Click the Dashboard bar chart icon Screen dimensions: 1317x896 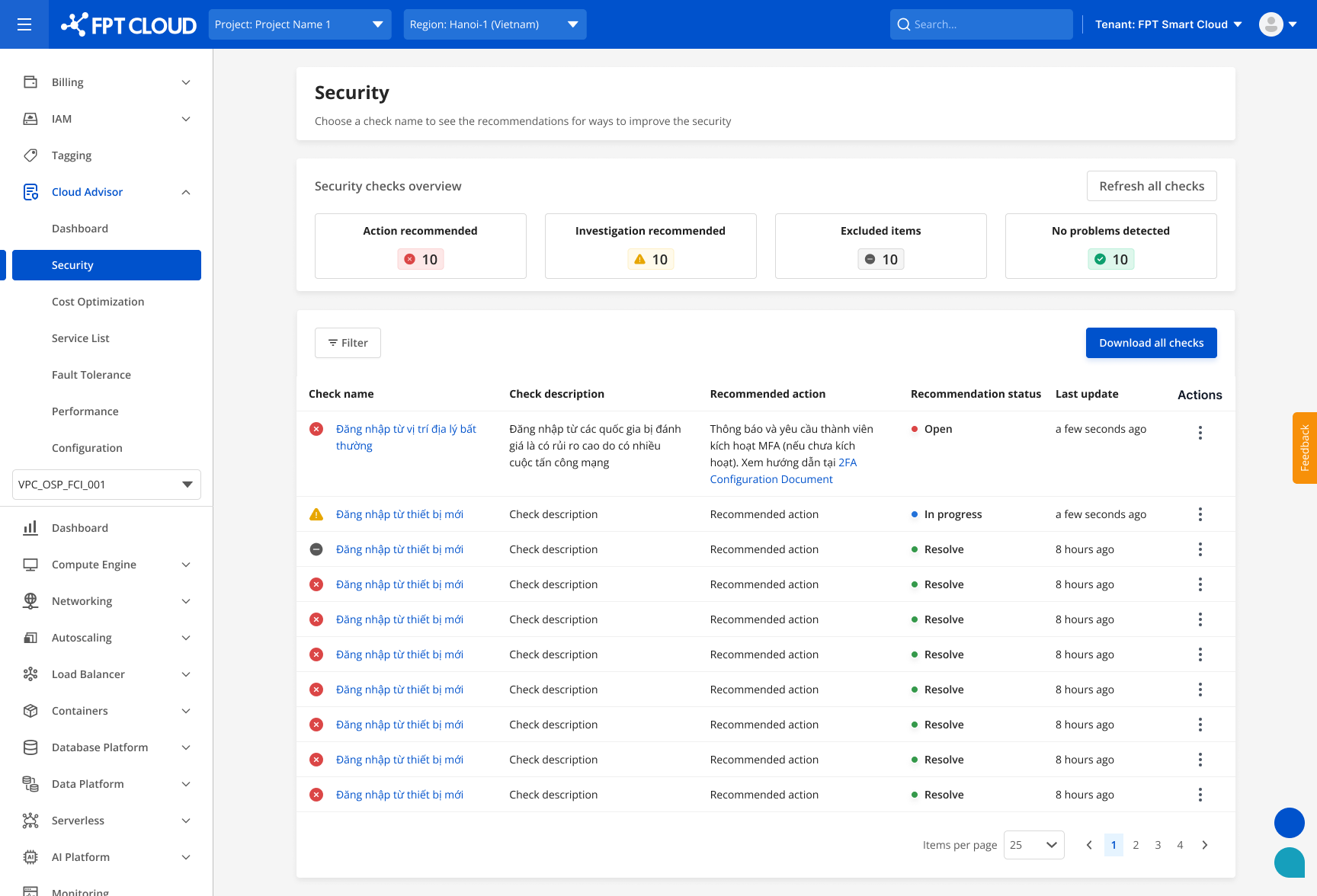point(30,528)
